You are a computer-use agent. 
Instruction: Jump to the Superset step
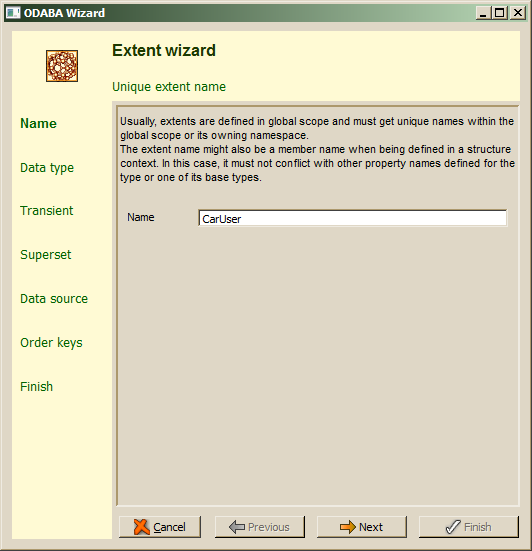tap(46, 255)
